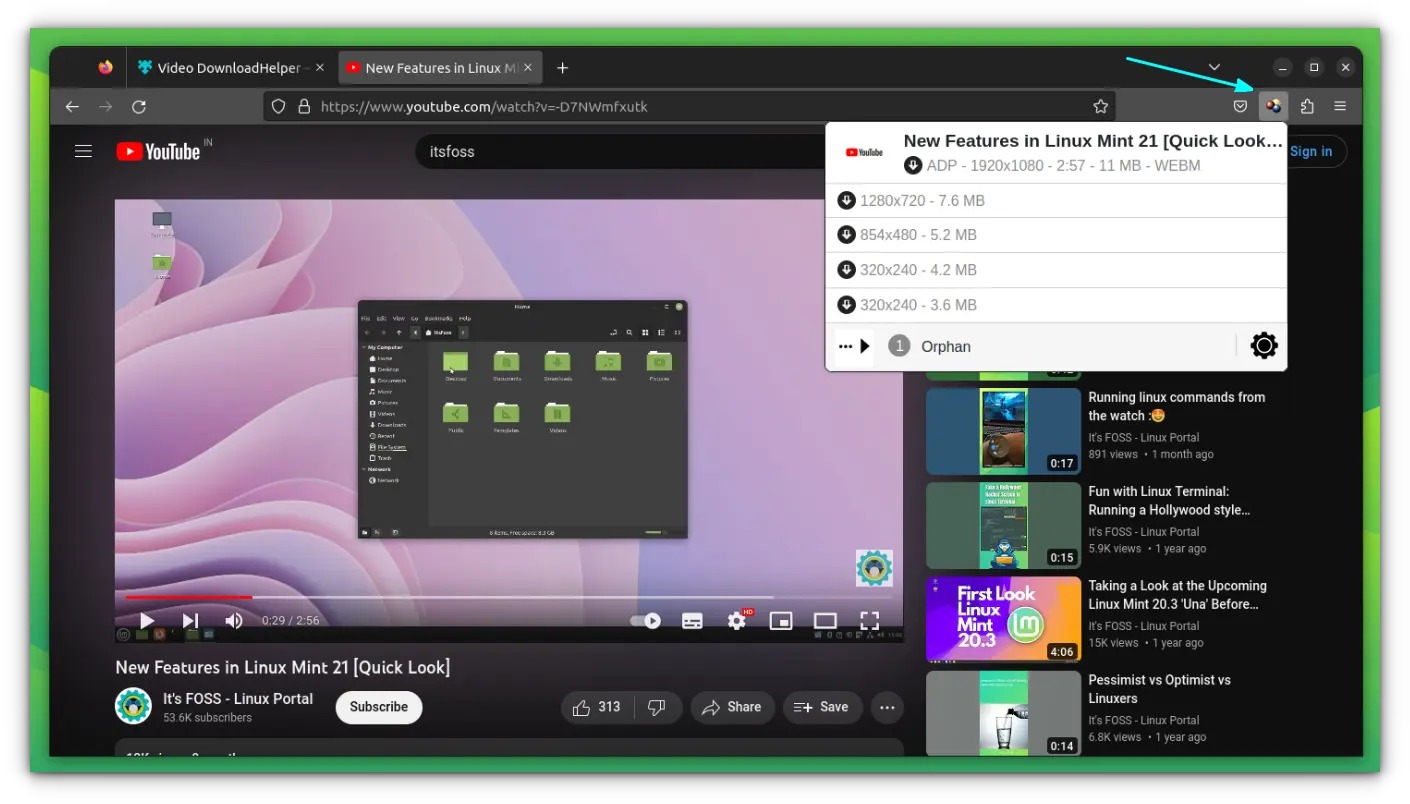The height and width of the screenshot is (804, 1410).
Task: Toggle subtitles captions button
Action: pos(692,620)
